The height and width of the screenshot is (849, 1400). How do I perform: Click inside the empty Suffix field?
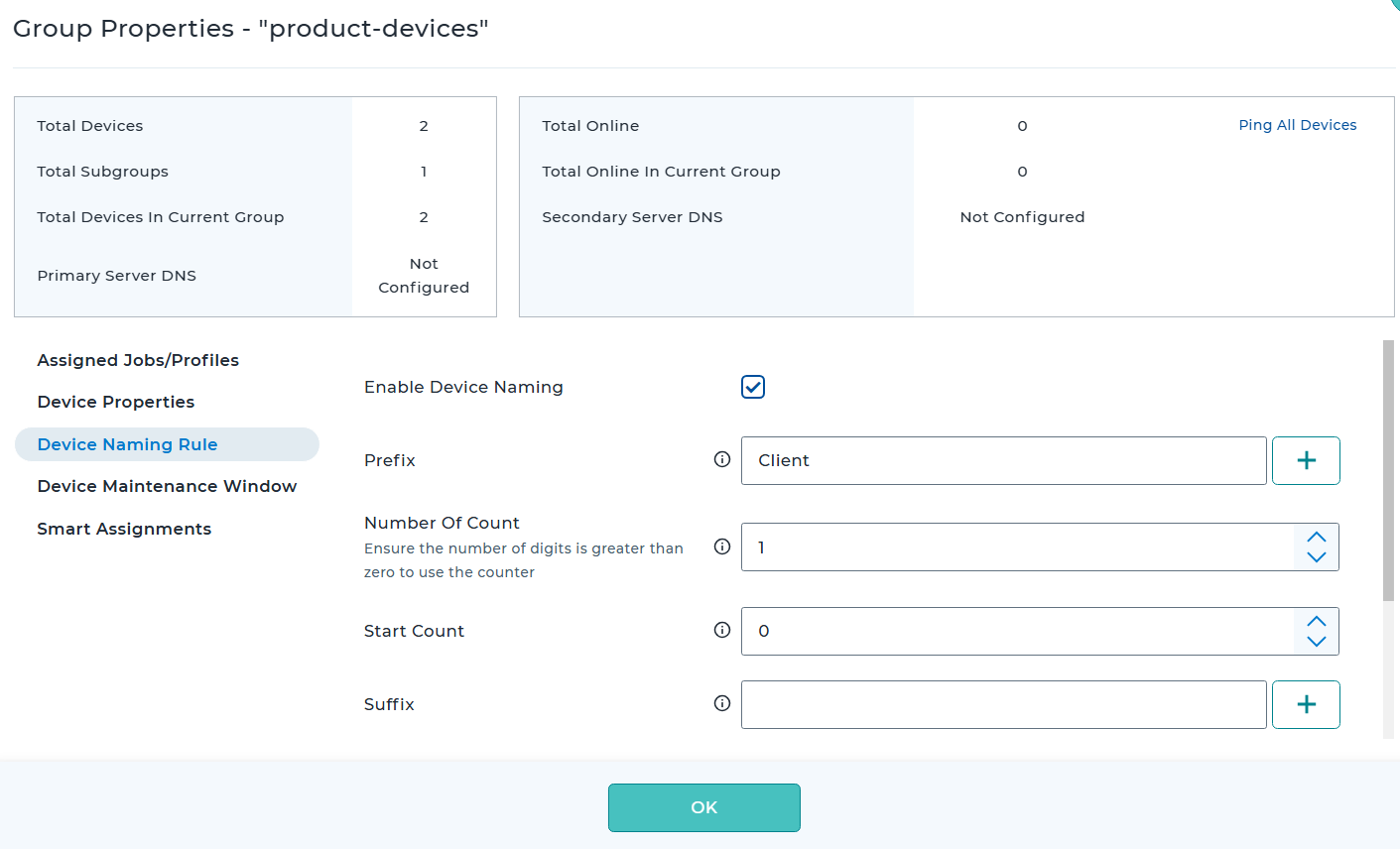[x=1003, y=704]
